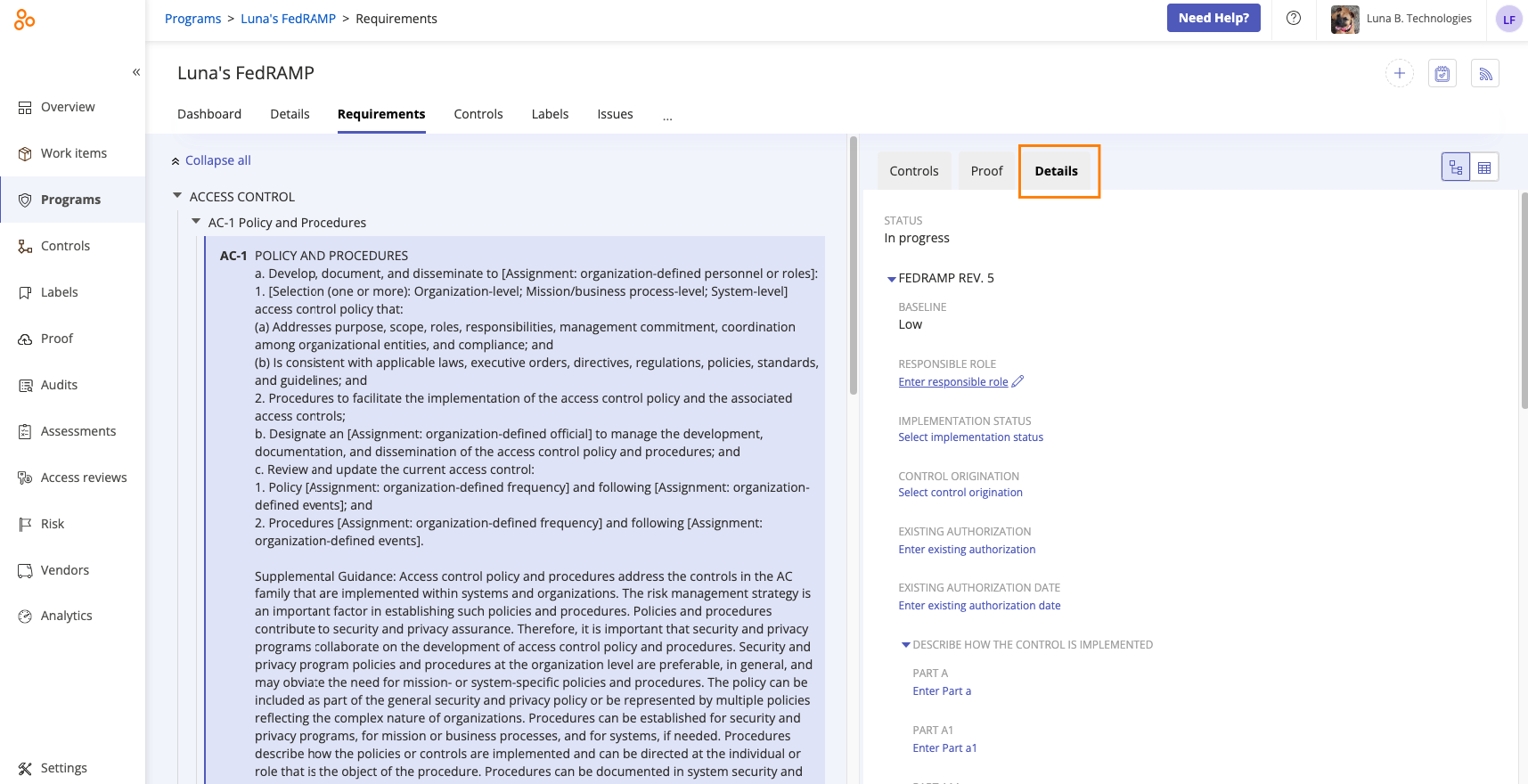Image resolution: width=1528 pixels, height=784 pixels.
Task: Click Collapse all link
Action: 218,160
